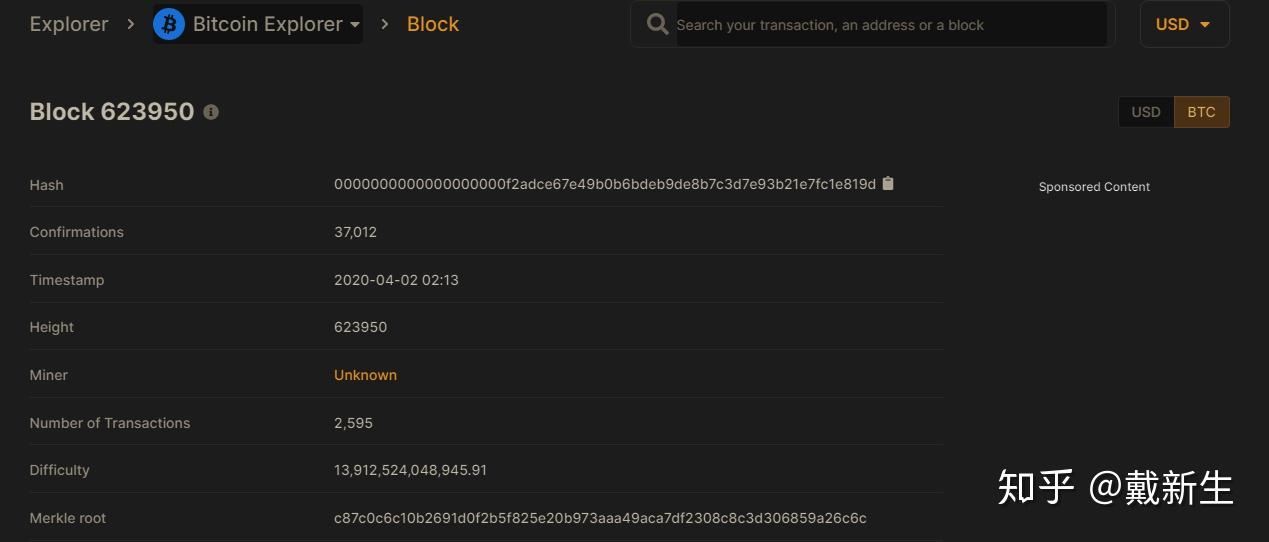Click the Merkle root hash value
1269x542 pixels.
tap(600, 518)
